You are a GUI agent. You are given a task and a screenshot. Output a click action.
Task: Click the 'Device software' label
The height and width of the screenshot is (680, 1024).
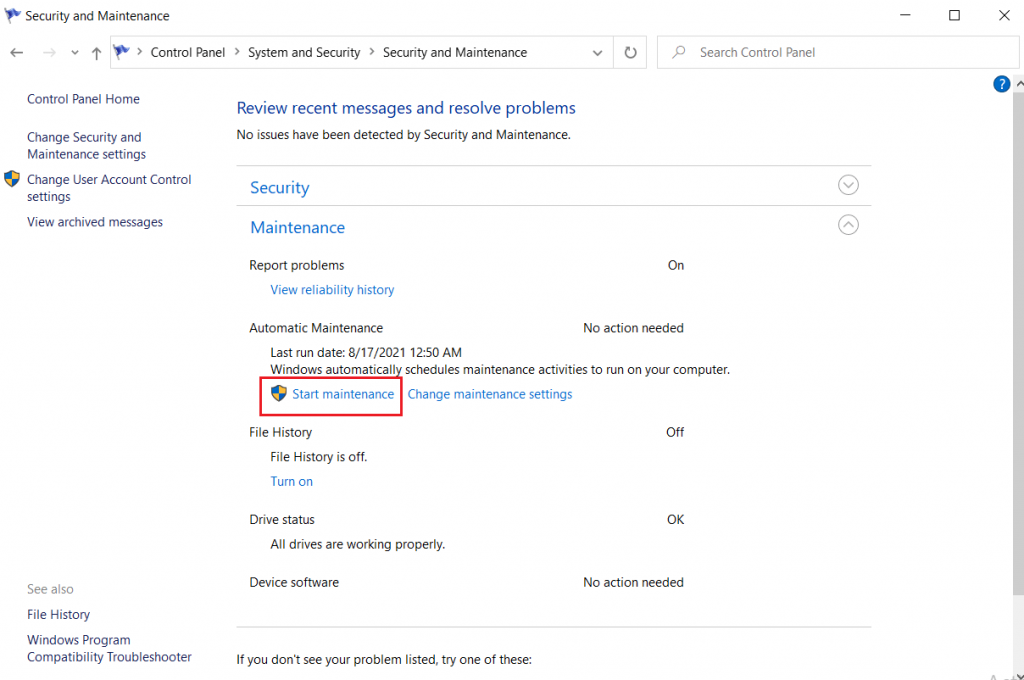294,582
